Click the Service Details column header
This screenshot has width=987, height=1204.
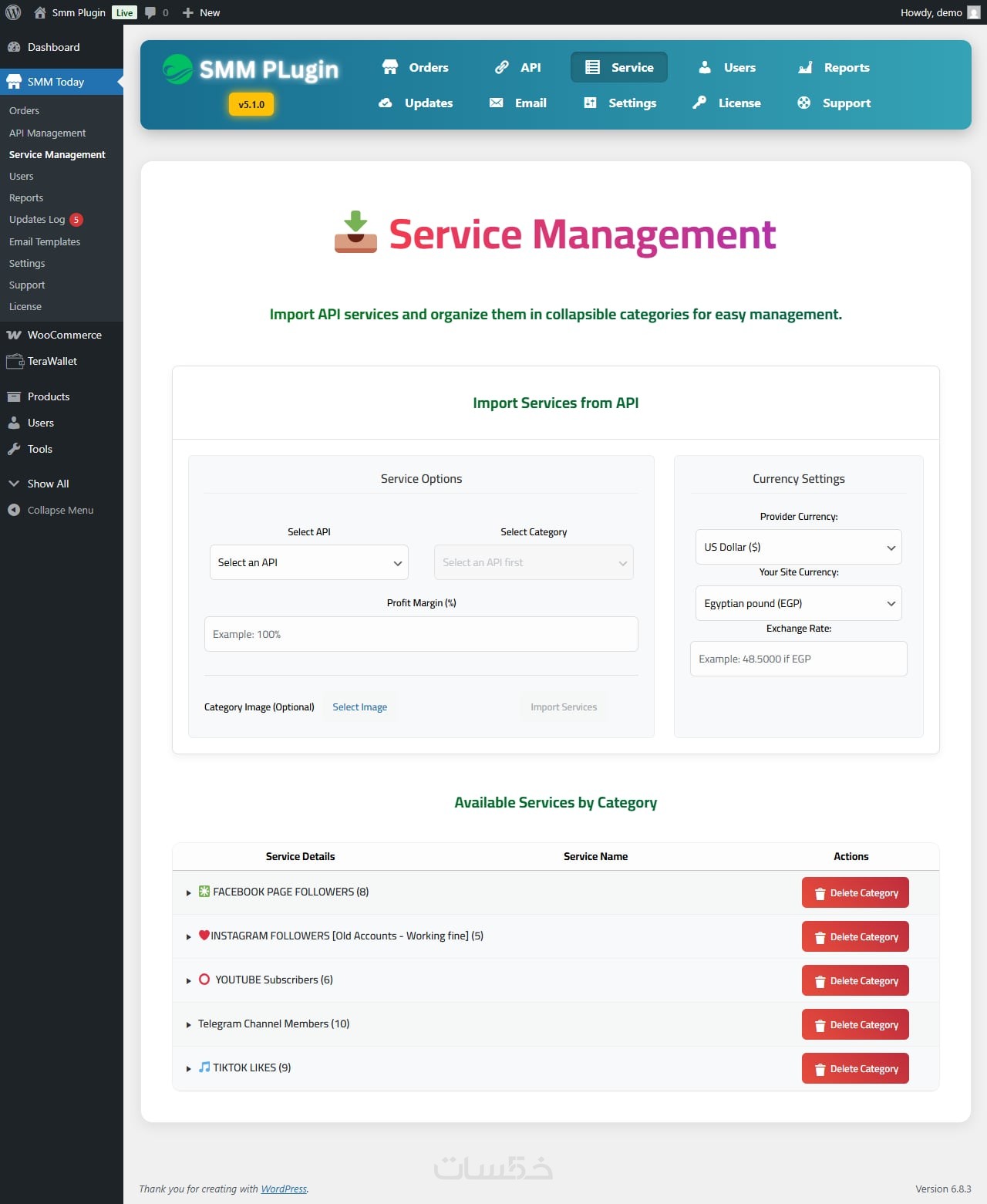coord(300,856)
